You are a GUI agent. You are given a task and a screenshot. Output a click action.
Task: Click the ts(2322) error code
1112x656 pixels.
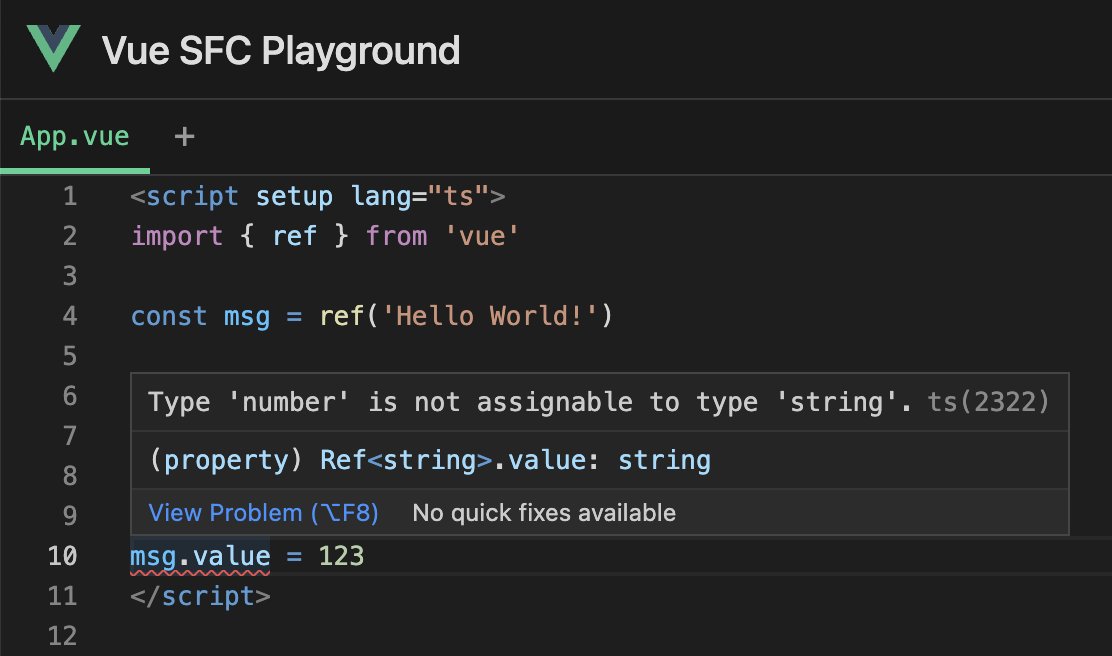click(x=989, y=402)
